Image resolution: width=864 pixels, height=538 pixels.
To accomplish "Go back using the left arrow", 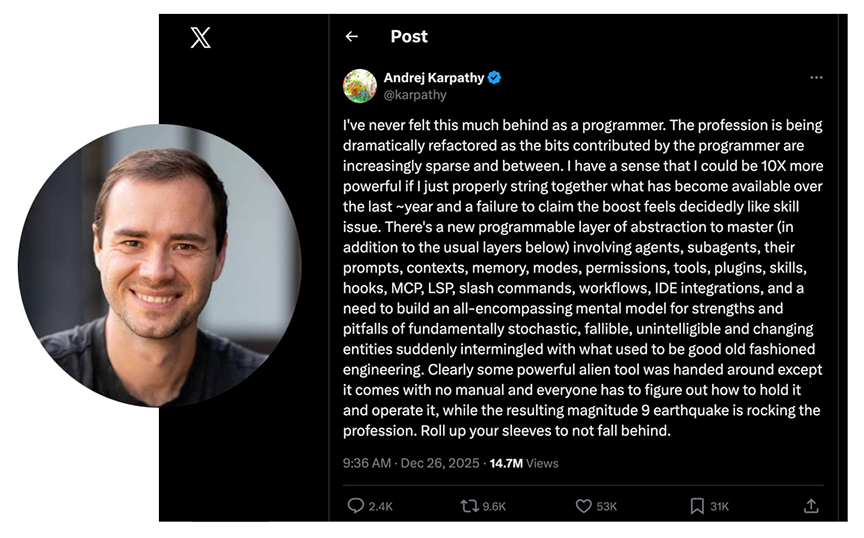I will pos(351,37).
